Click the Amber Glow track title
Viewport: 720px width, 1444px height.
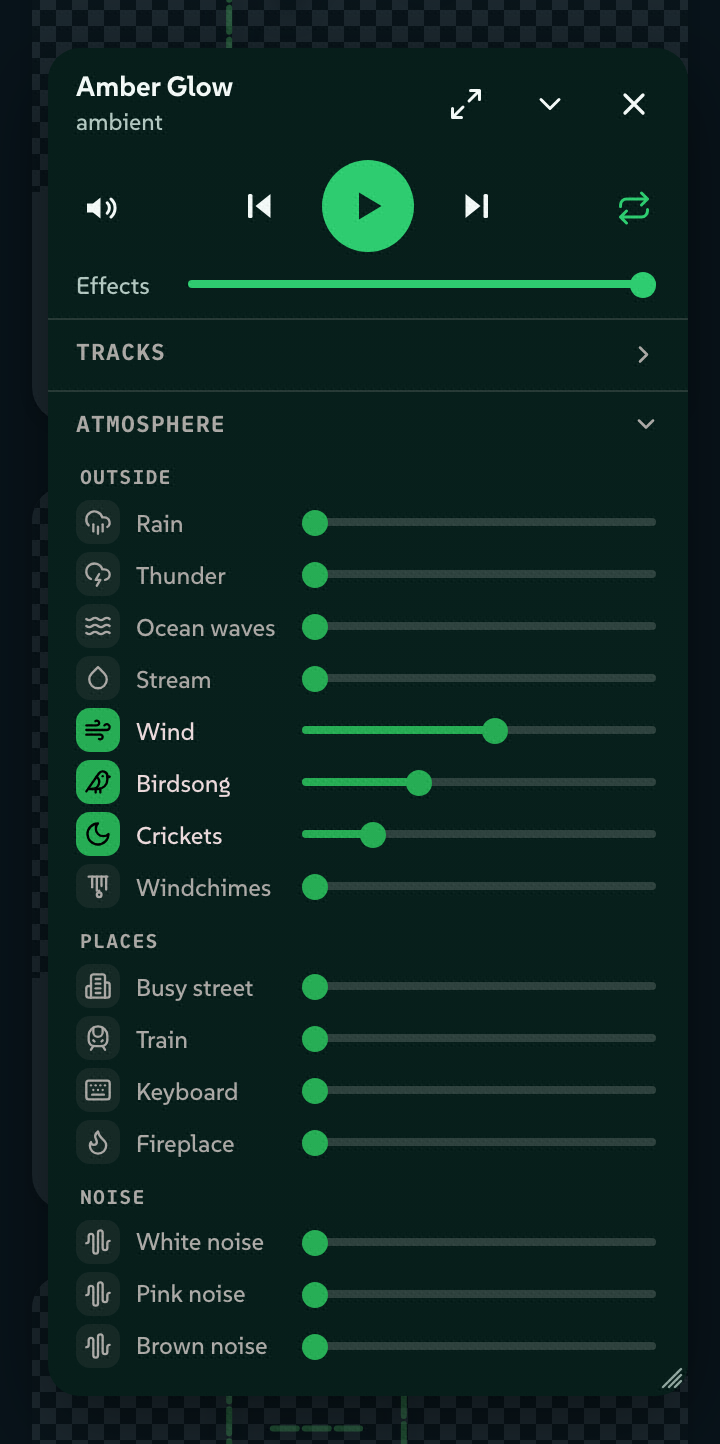tap(154, 86)
